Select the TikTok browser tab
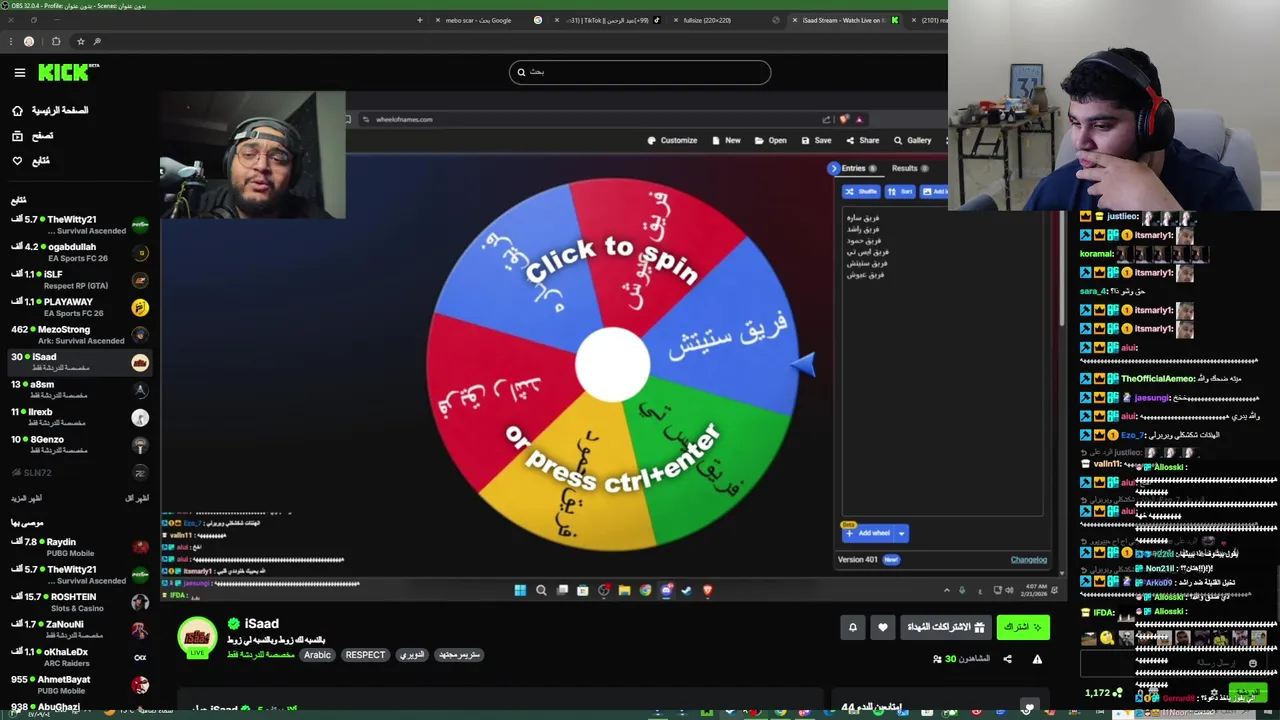 point(610,20)
